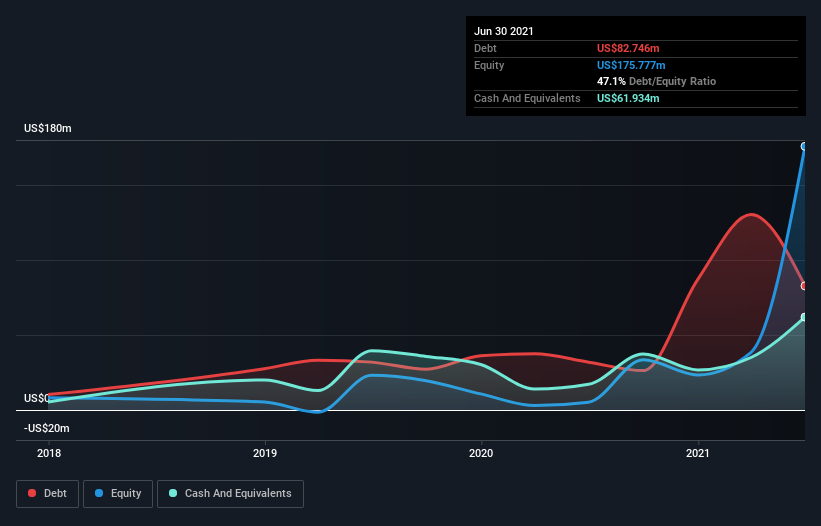Click the 2020 x-axis label
This screenshot has height=526, width=821.
pyautogui.click(x=481, y=453)
